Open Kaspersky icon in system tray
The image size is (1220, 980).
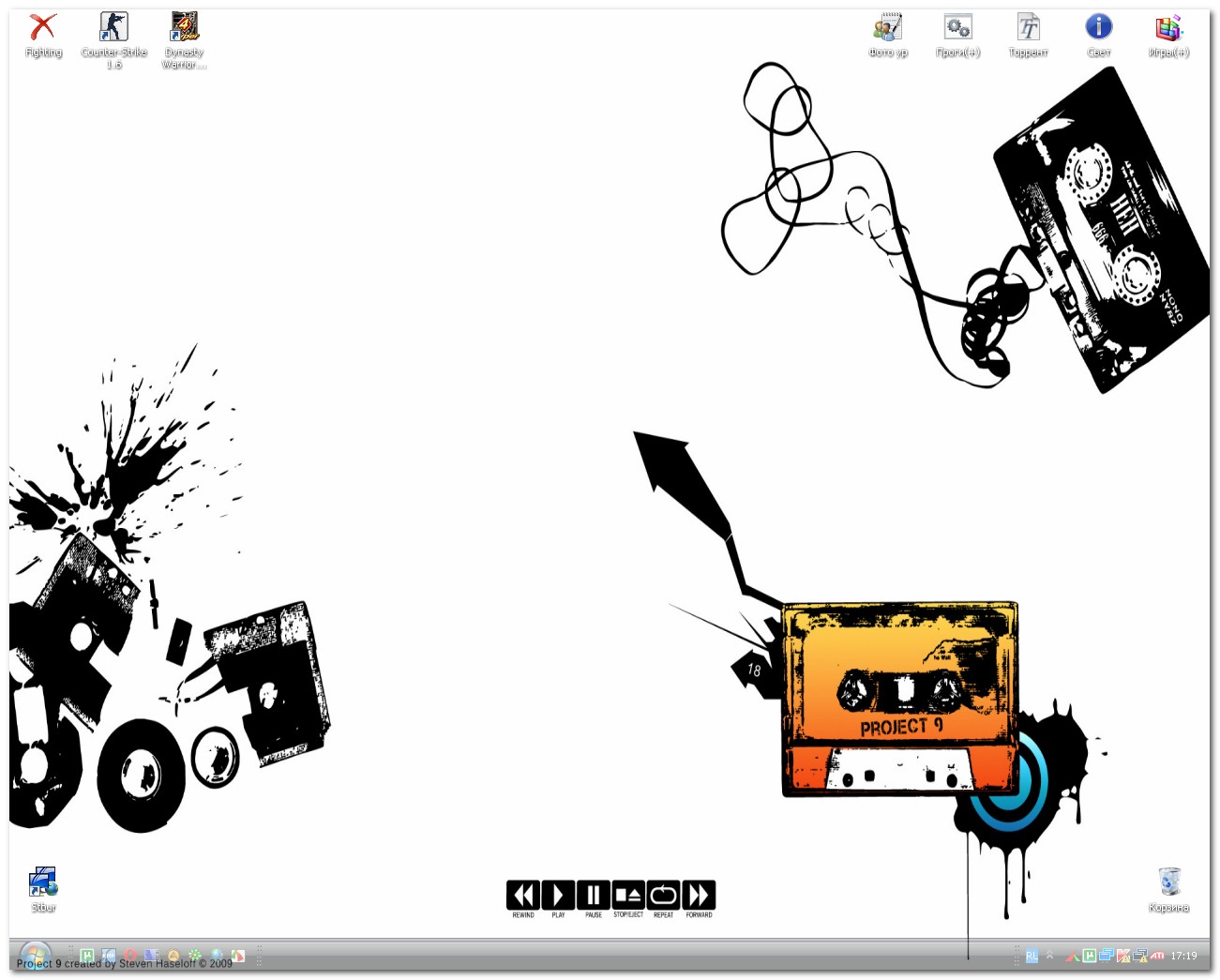click(x=1123, y=956)
